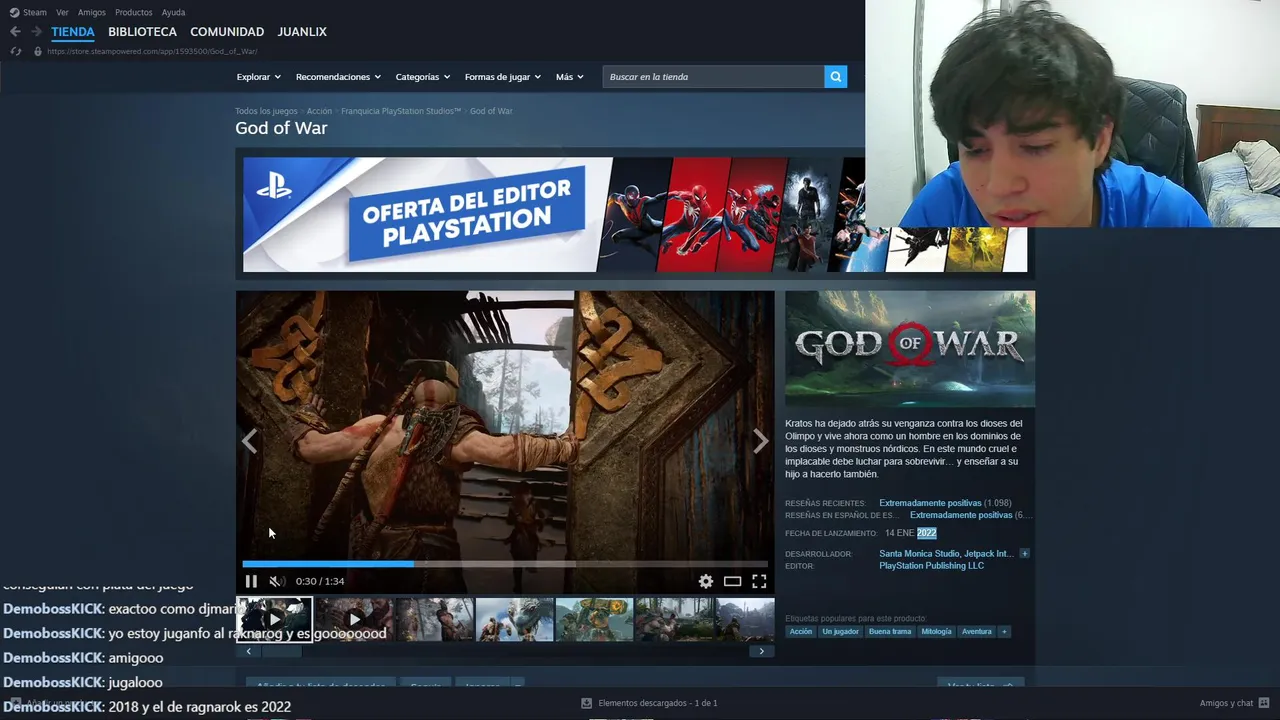
Task: Open the Ayuda menu
Action: (x=173, y=12)
